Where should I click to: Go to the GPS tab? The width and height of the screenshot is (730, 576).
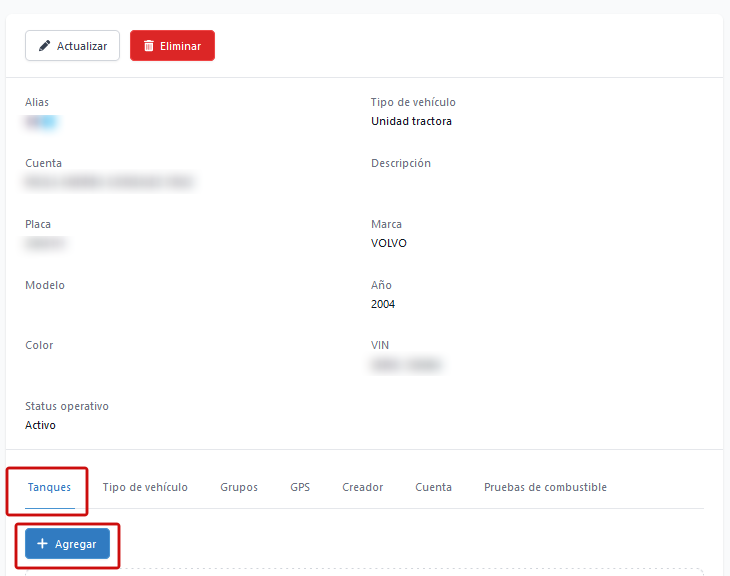[x=300, y=487]
